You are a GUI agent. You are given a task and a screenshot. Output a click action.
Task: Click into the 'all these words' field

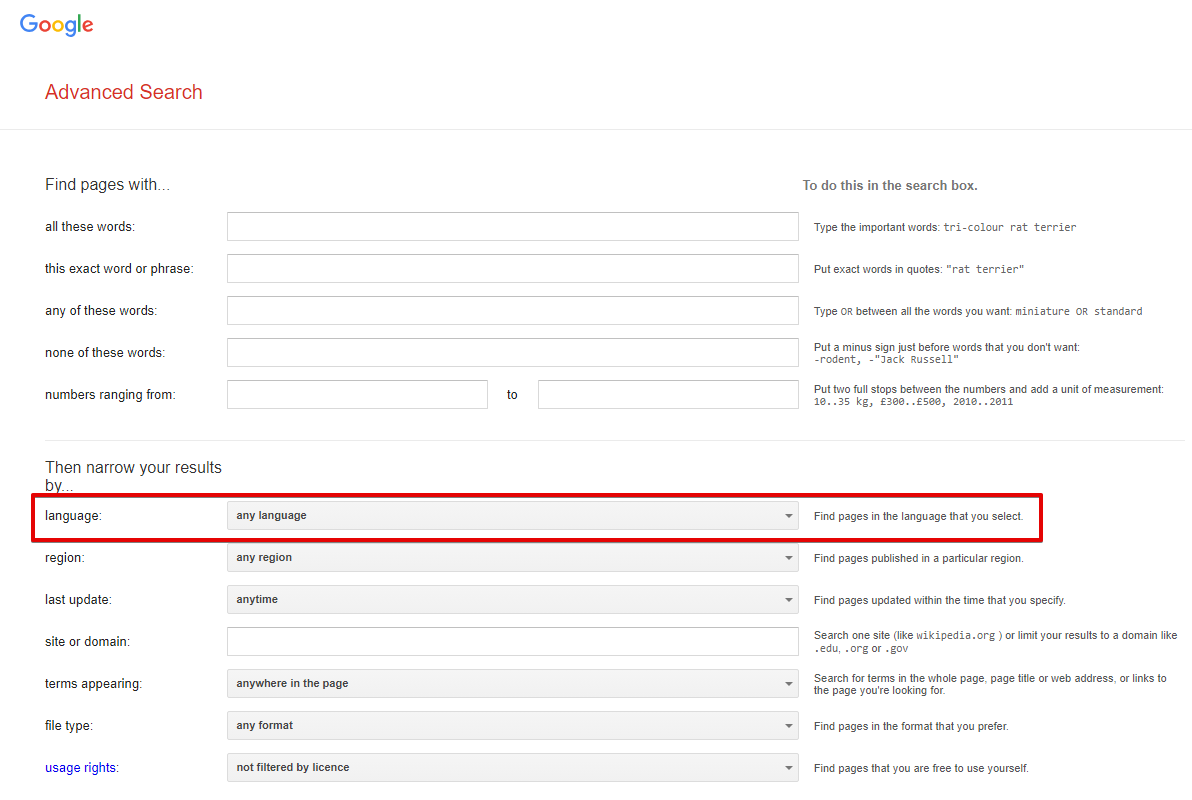[x=512, y=227]
